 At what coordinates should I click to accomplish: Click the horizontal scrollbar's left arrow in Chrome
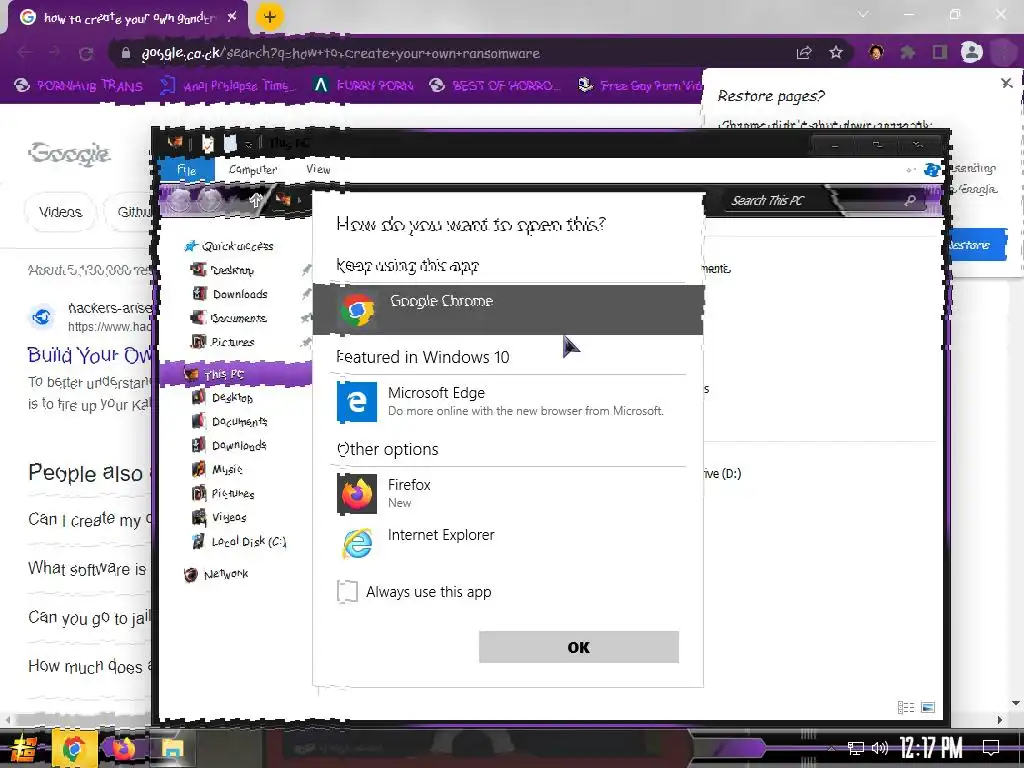coord(8,720)
